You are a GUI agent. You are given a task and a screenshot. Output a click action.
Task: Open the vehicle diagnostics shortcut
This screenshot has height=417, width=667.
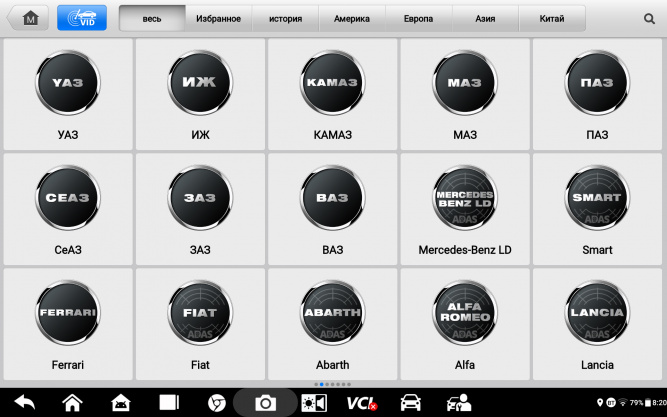point(410,403)
